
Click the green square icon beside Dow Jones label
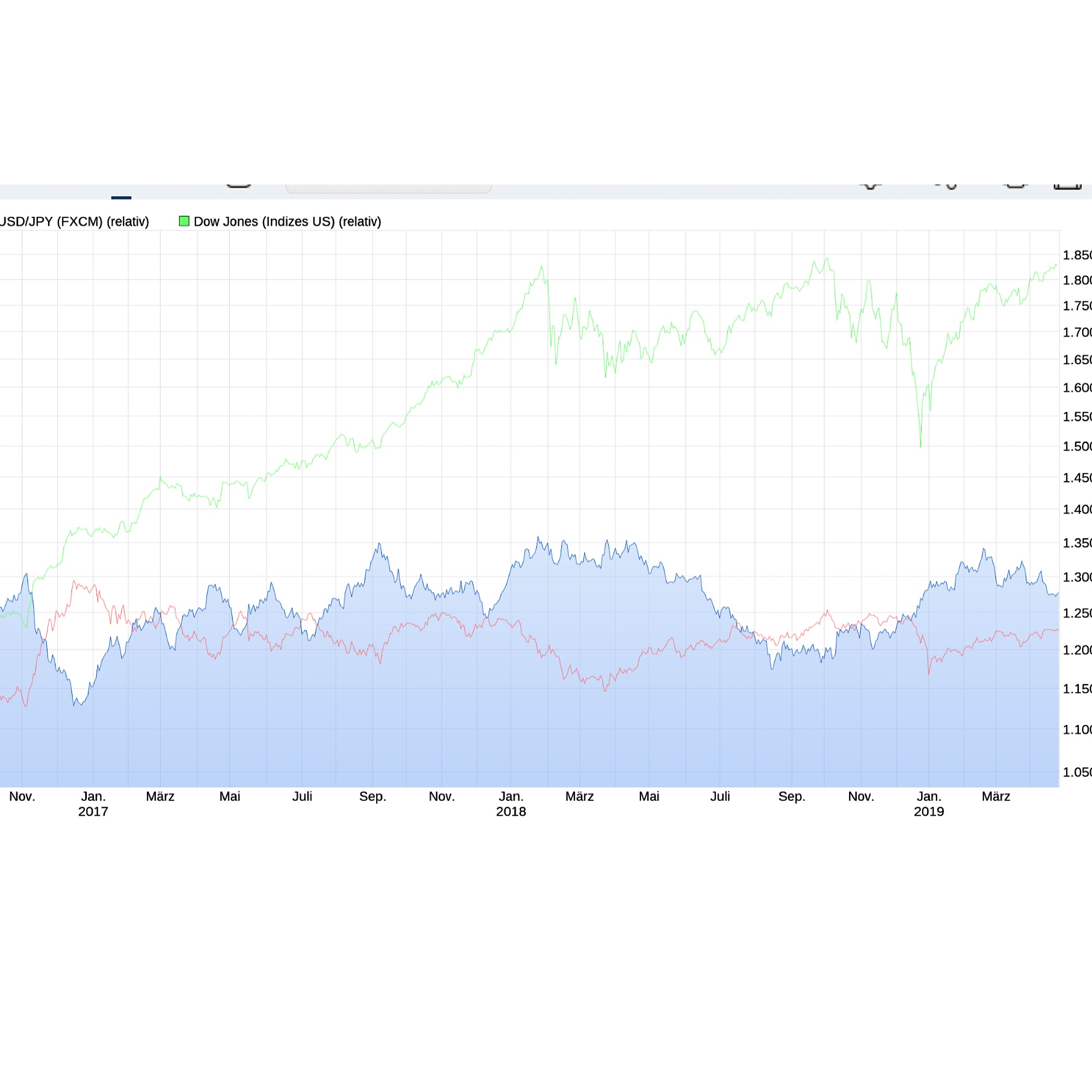[184, 221]
